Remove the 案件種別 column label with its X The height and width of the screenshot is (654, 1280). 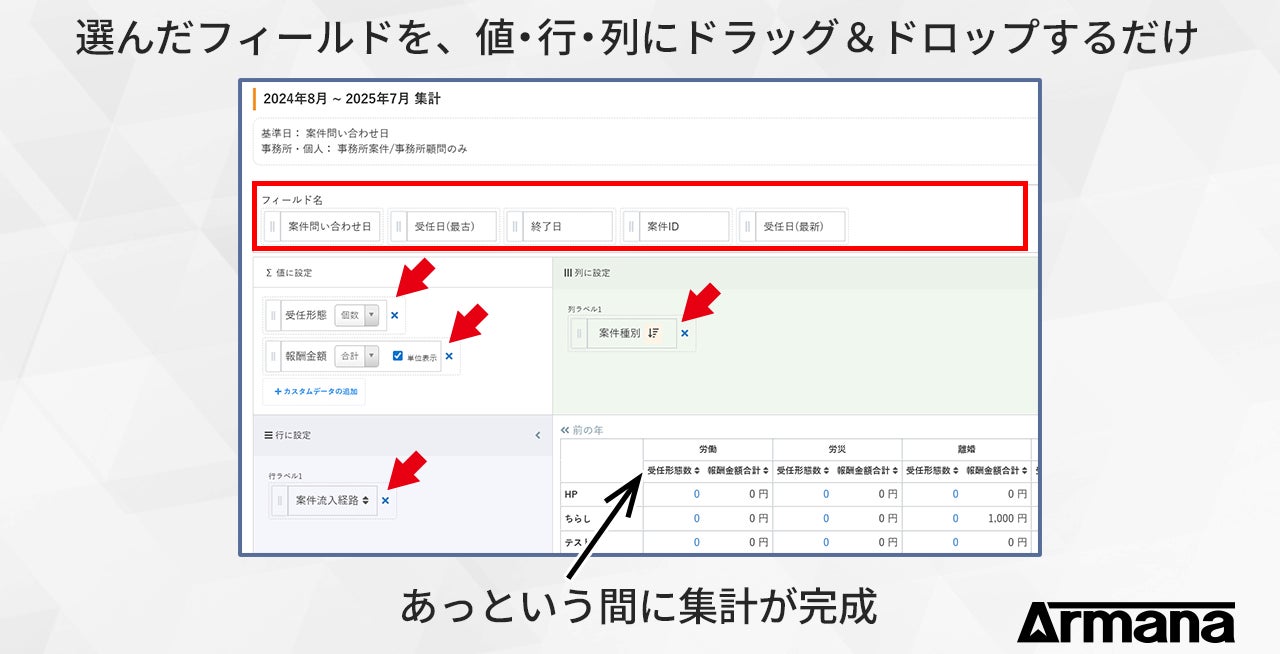click(x=684, y=333)
